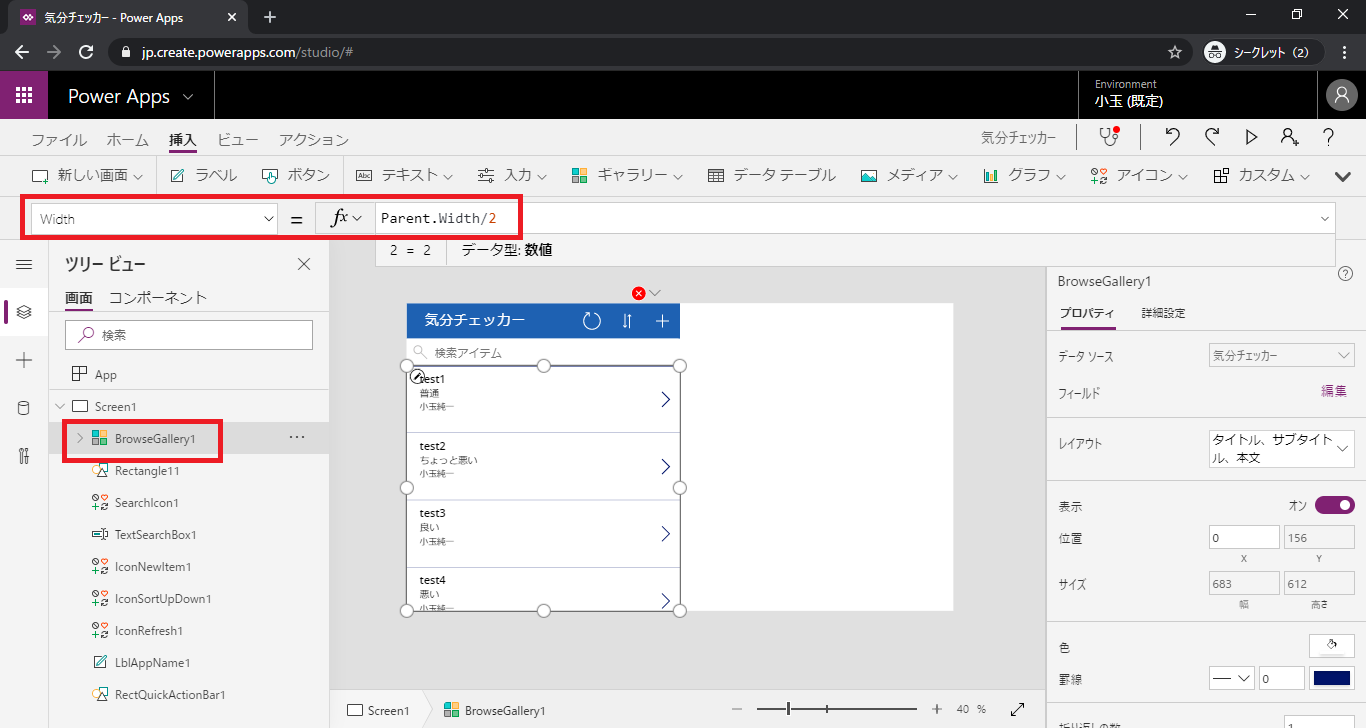Reload the browser page
Screen dimensions: 1366x728
[86, 52]
